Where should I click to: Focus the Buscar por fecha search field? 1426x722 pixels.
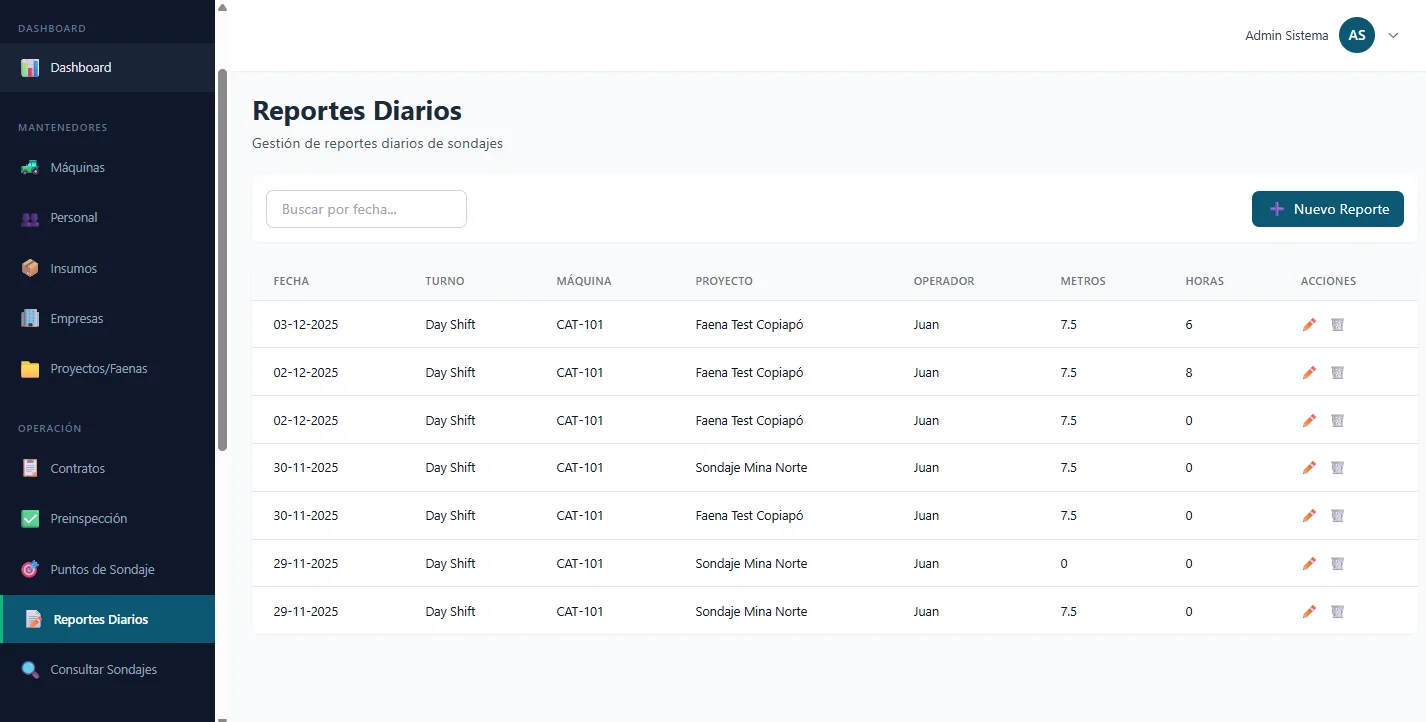pos(366,209)
